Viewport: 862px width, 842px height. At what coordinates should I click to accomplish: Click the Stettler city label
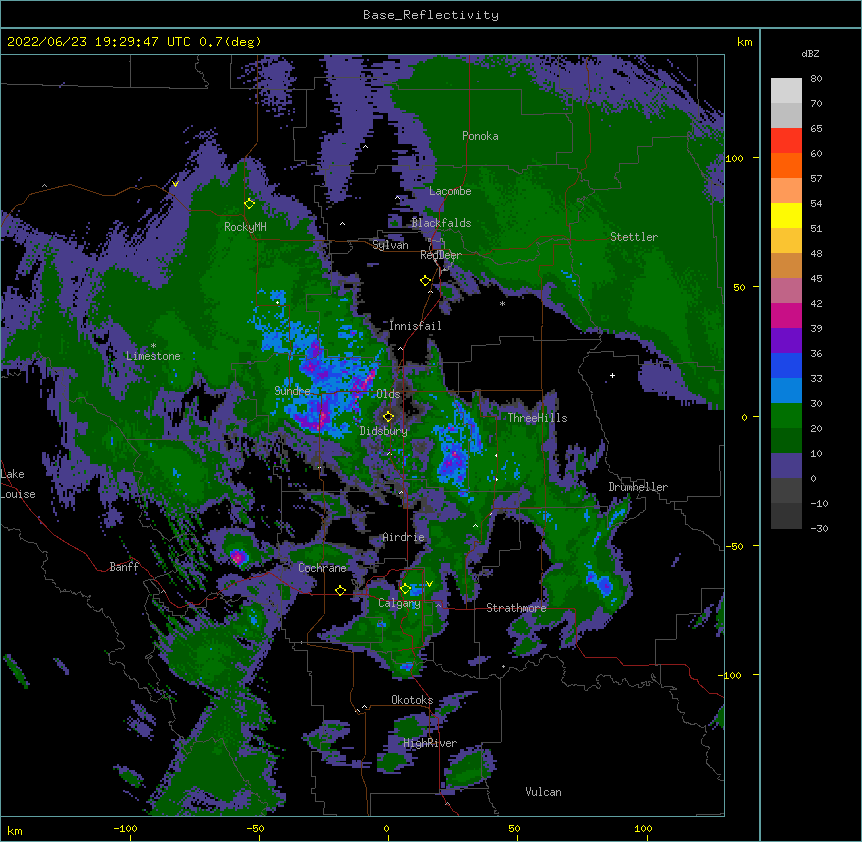[x=634, y=237]
